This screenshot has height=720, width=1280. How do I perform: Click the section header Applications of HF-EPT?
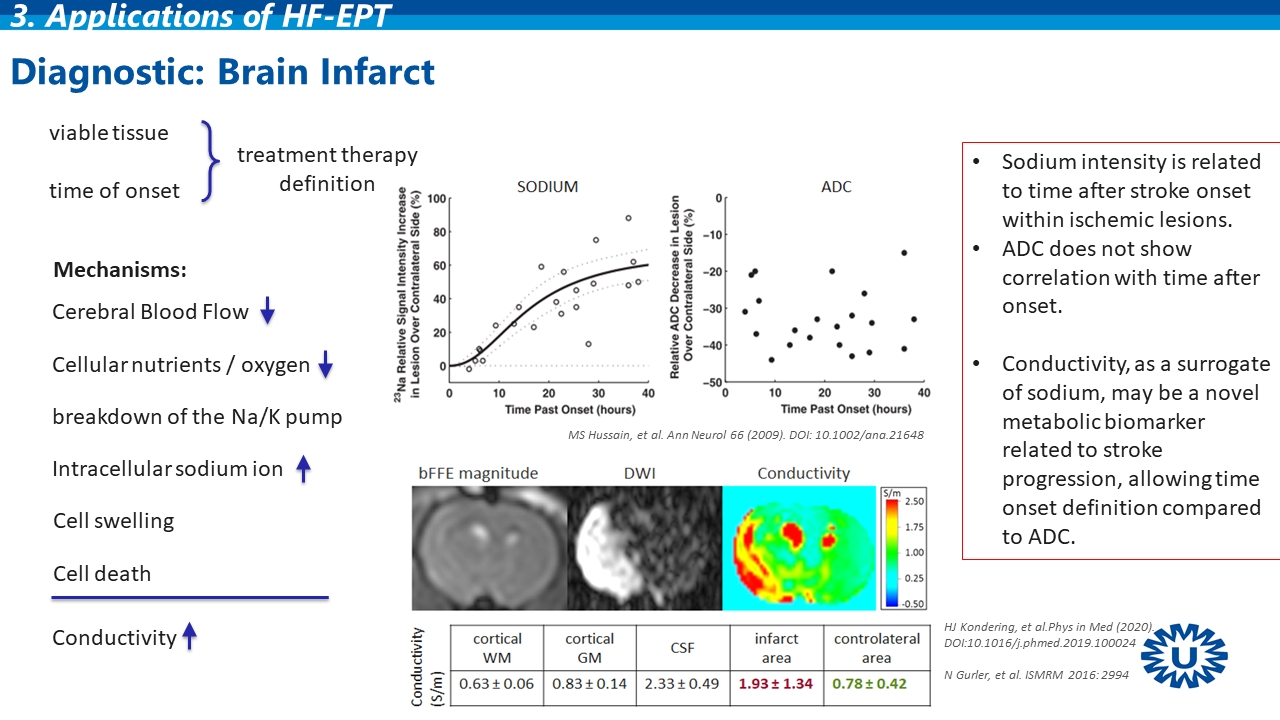201,14
